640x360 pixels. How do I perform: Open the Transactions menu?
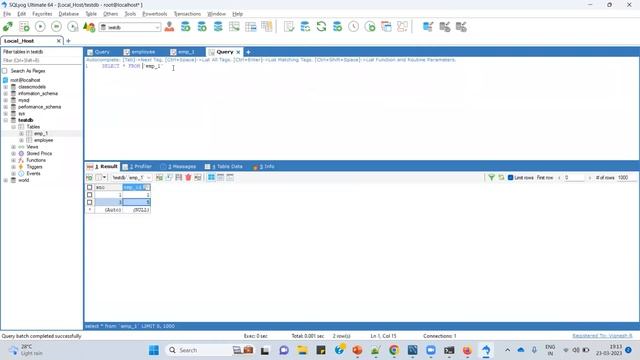click(x=187, y=14)
